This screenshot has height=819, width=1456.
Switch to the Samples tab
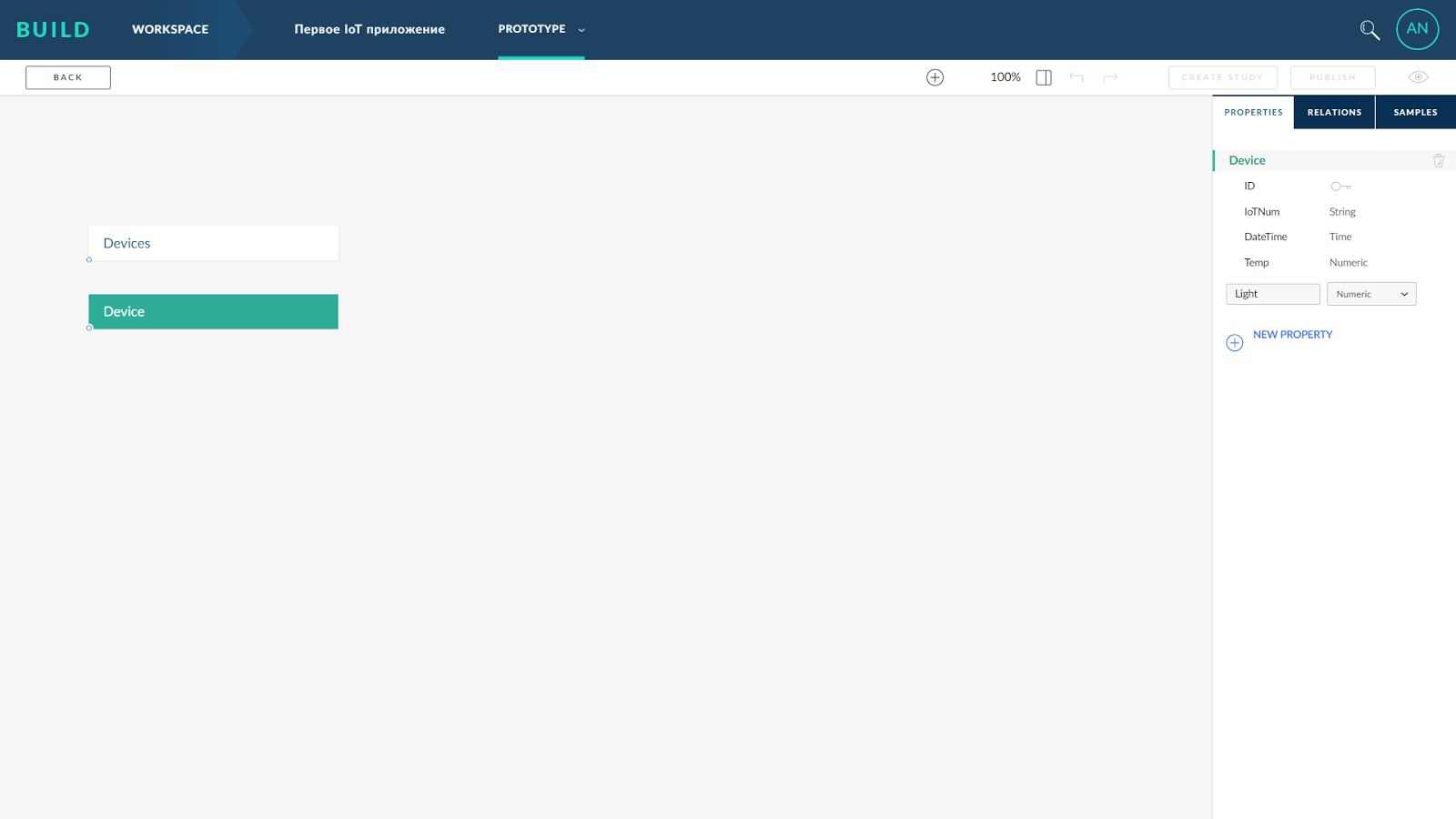[1414, 111]
